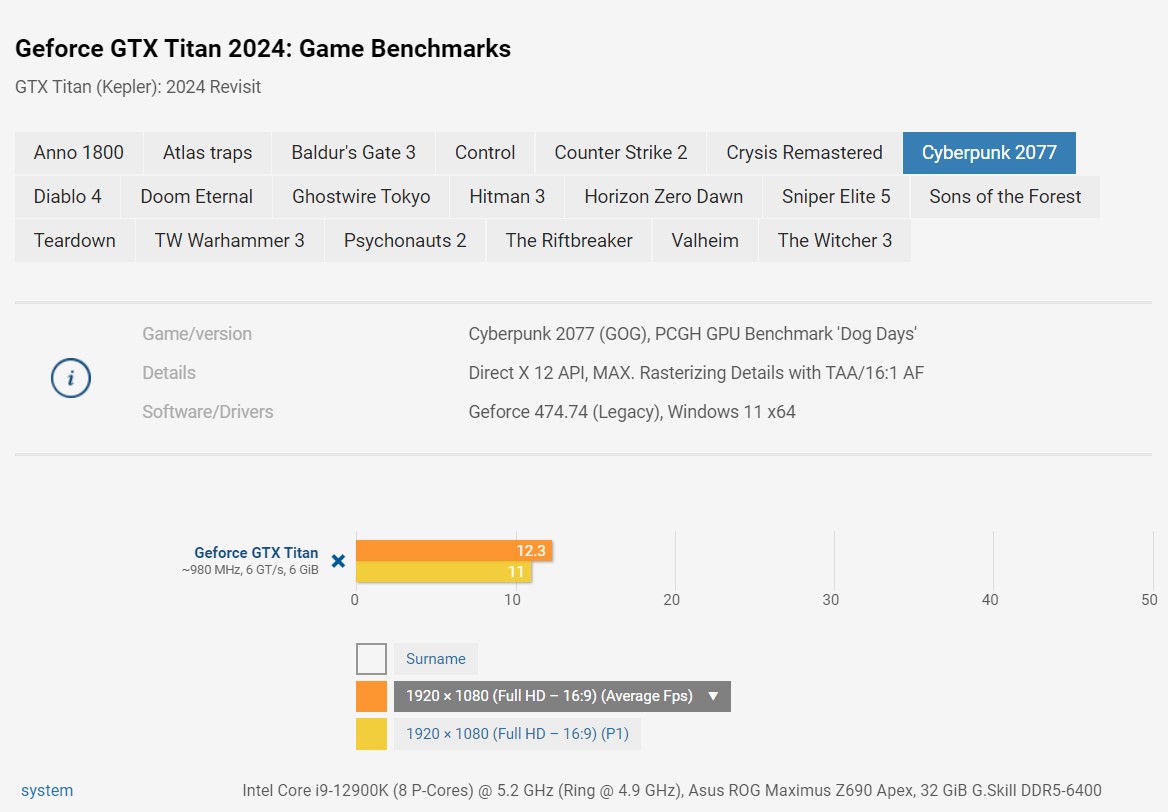Select the Baldur's Gate 3 tab
This screenshot has height=812, width=1168.
click(x=353, y=153)
